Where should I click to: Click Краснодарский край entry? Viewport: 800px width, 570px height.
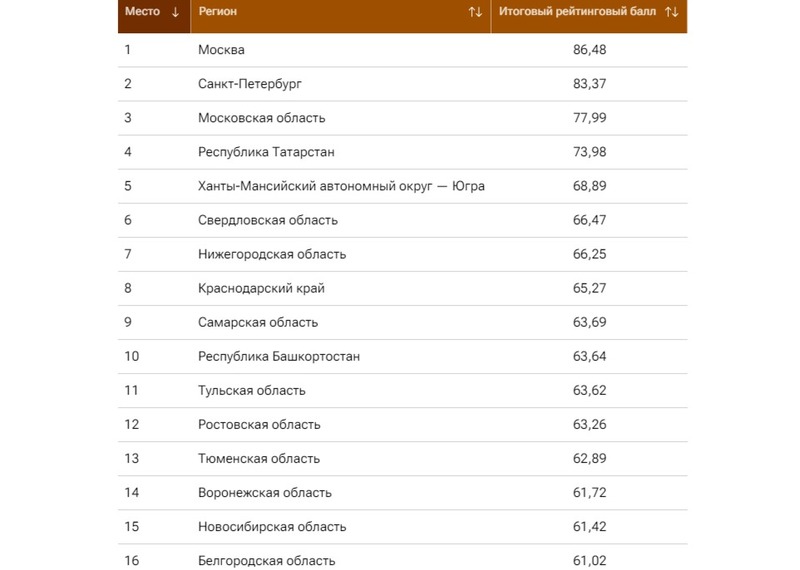pyautogui.click(x=261, y=288)
